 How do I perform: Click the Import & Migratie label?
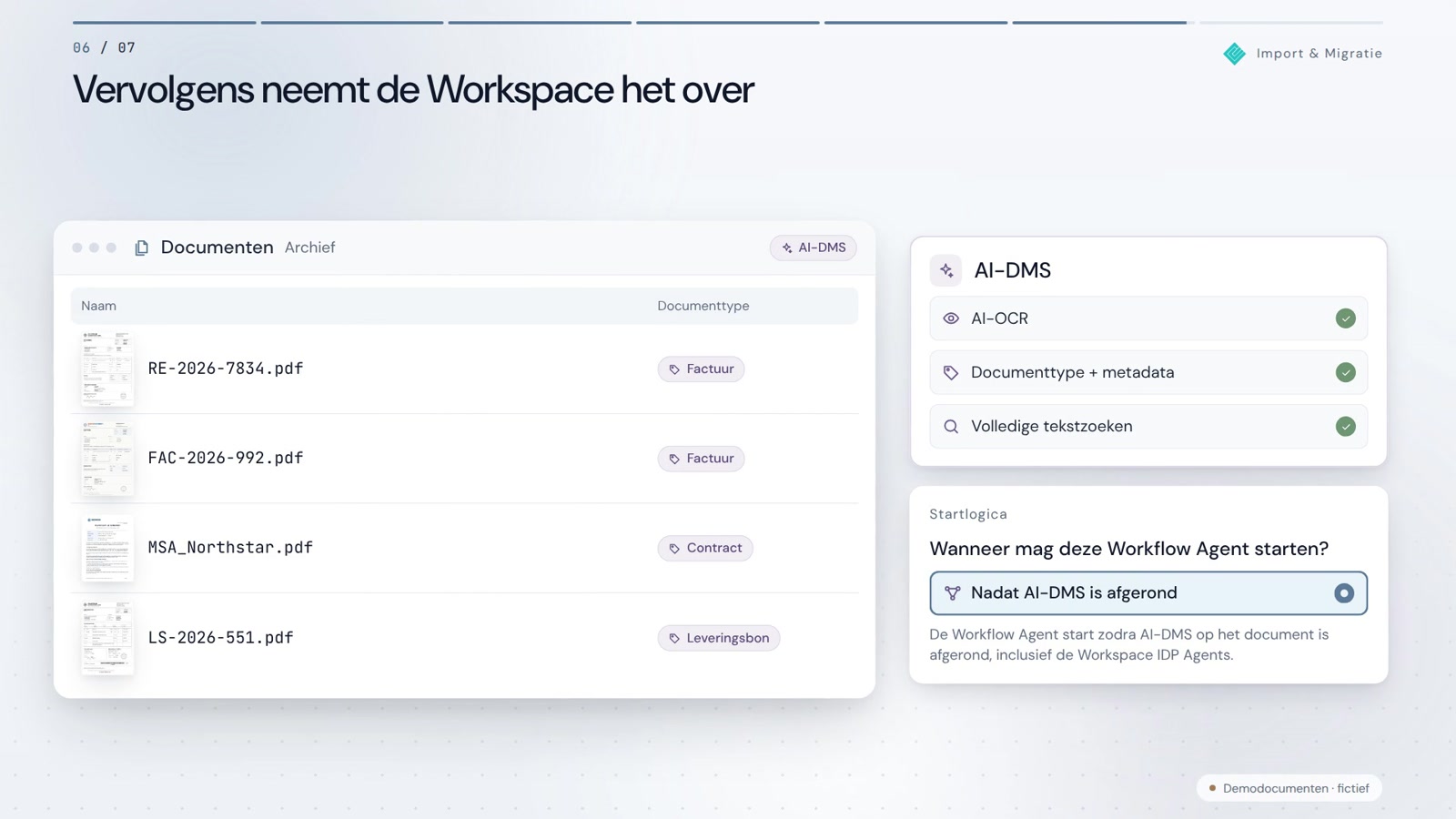pos(1319,54)
